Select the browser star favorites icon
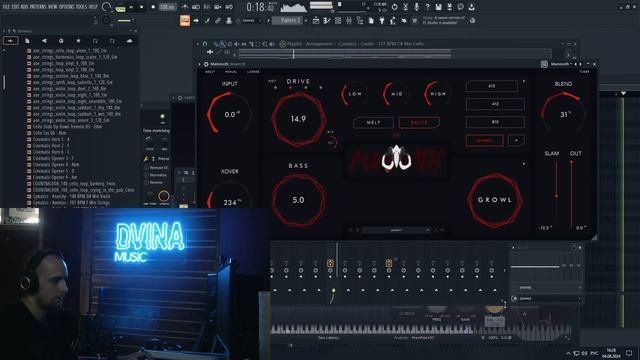This screenshot has height=360, width=640. 78,41
